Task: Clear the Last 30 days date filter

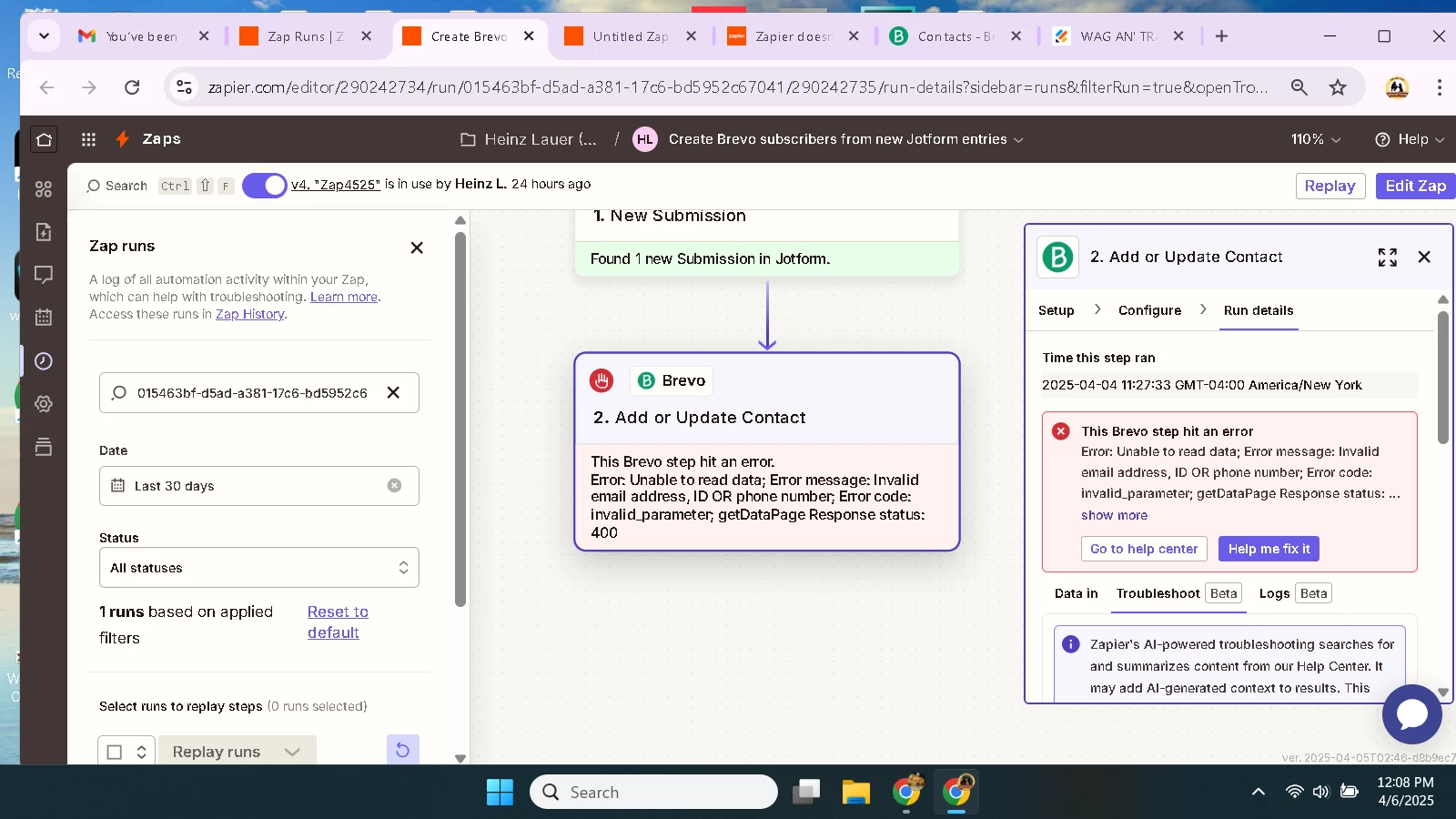Action: [394, 485]
